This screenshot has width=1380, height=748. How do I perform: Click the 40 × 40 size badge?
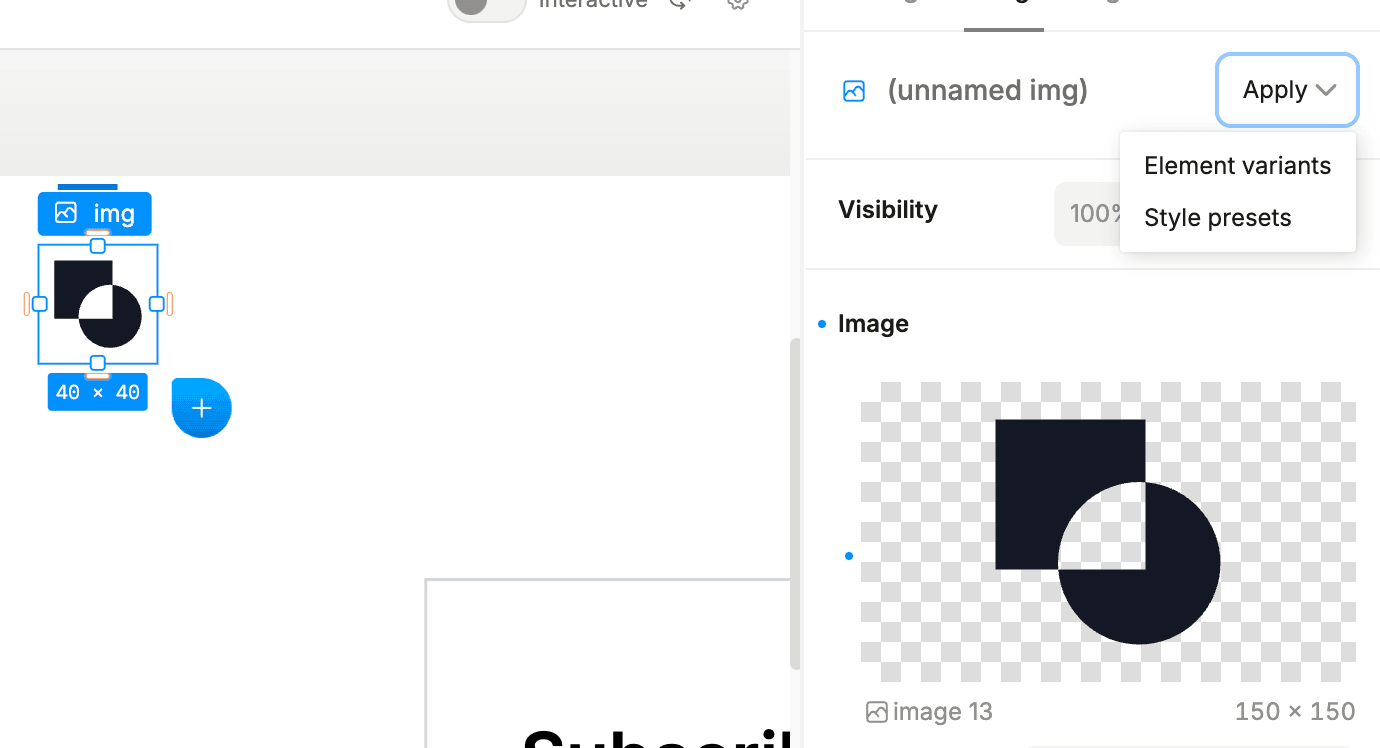click(x=98, y=392)
